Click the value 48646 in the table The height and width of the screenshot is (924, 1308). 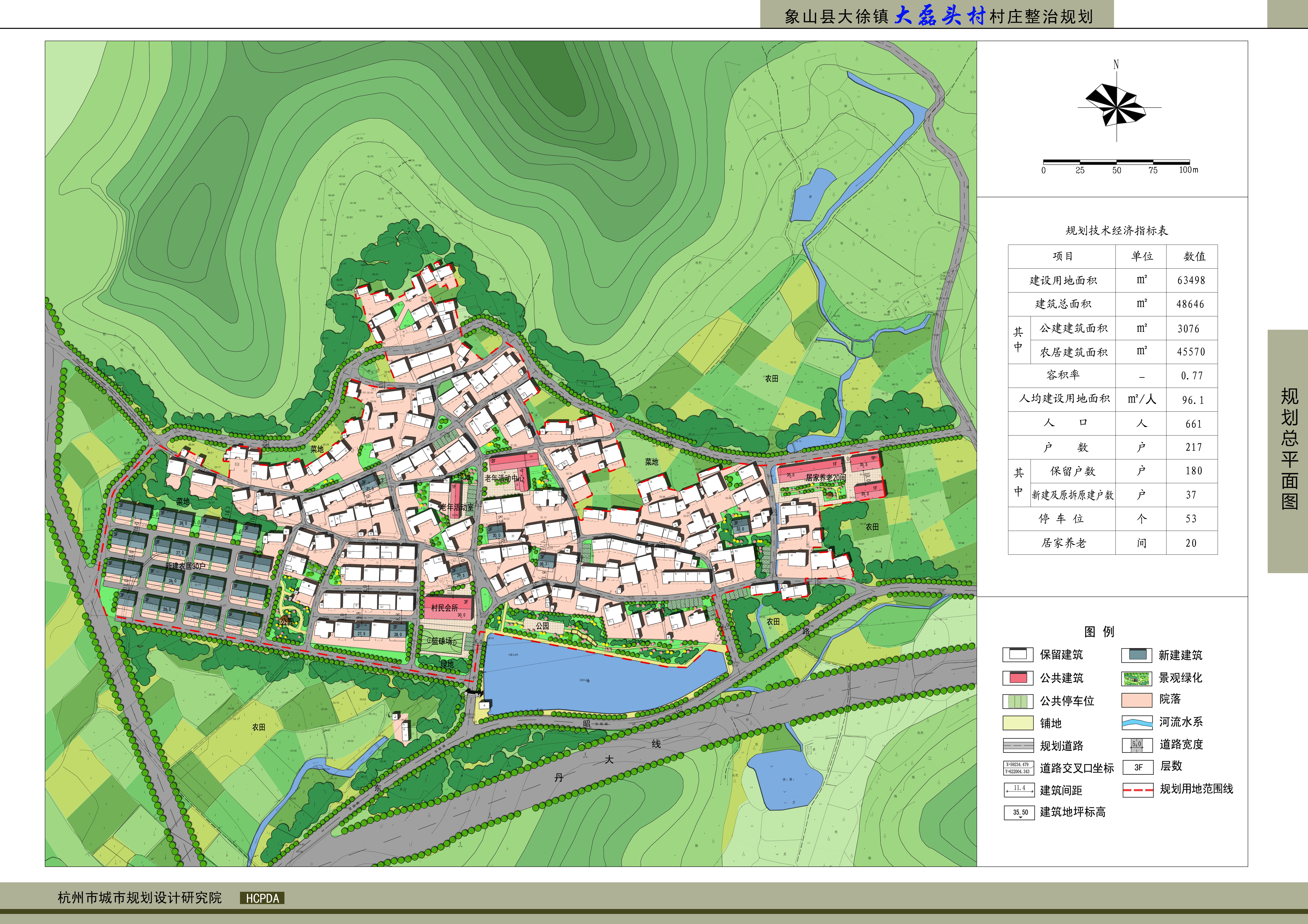coord(1191,304)
